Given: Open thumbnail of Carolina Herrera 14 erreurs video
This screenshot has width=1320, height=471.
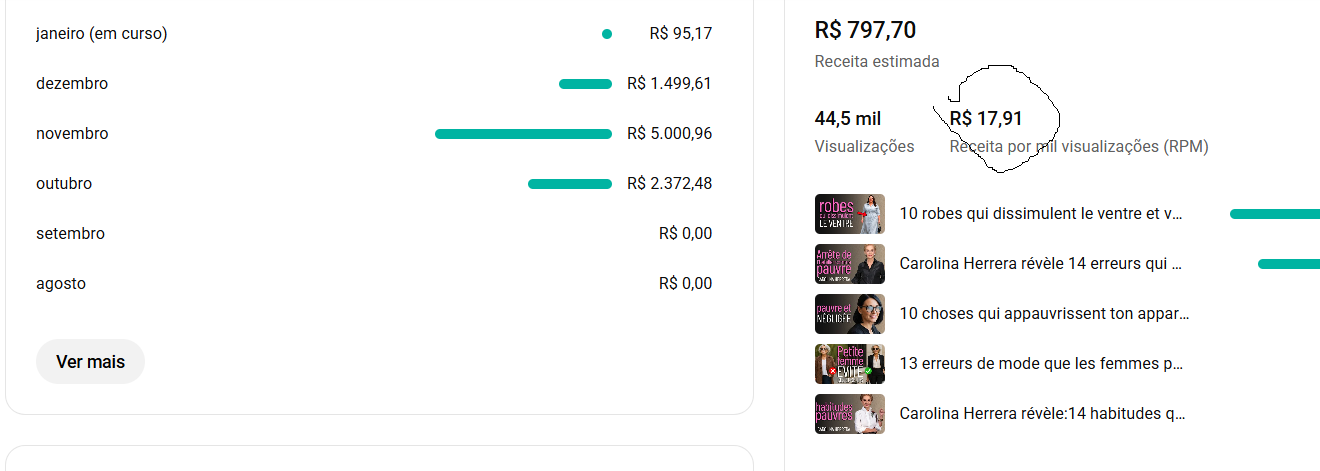Looking at the screenshot, I should 849,264.
